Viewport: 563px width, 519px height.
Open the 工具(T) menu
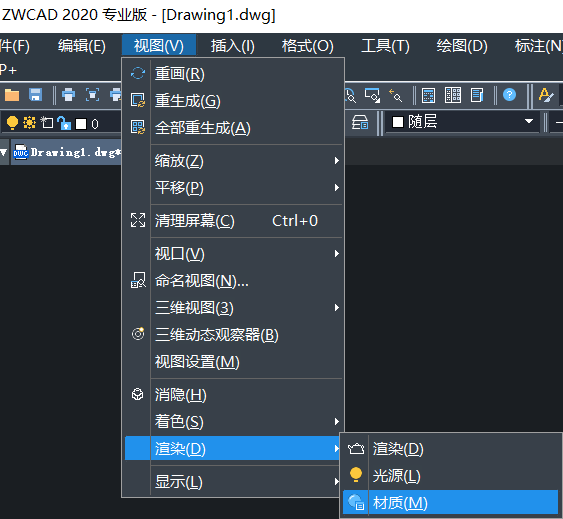point(385,46)
